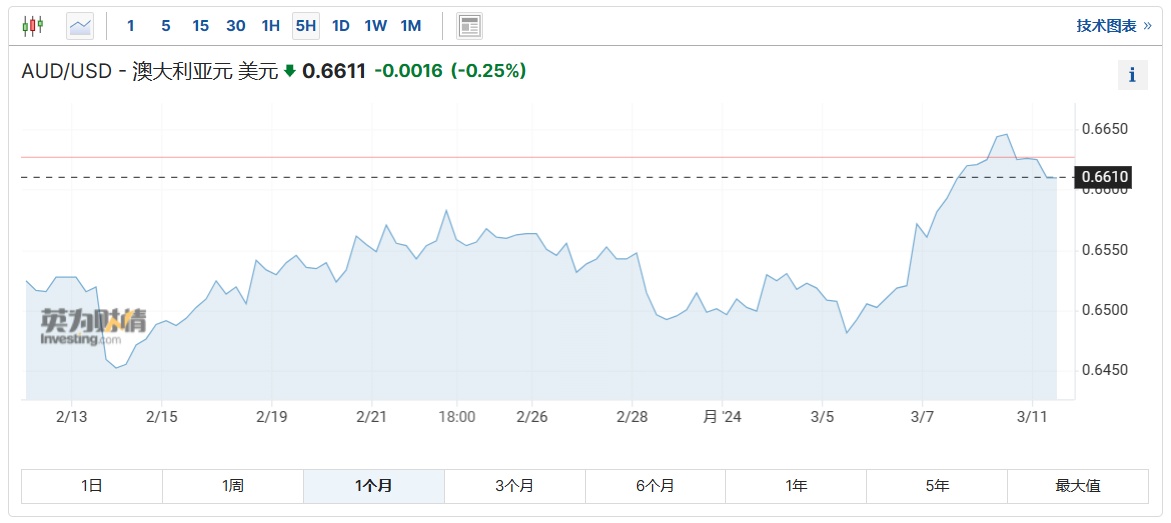
Task: Switch to candlestick chart type
Action: (33, 26)
